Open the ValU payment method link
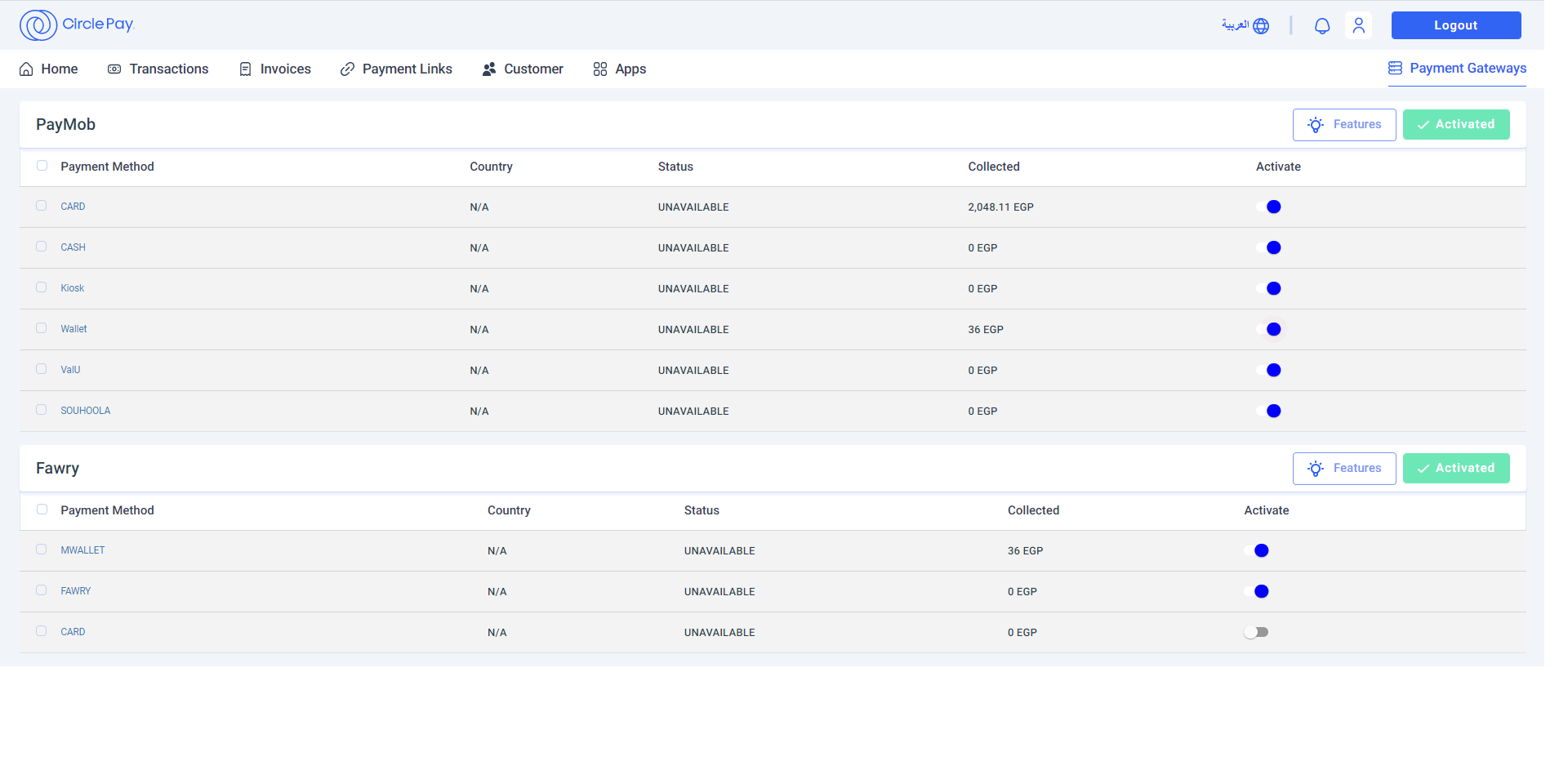1568x761 pixels. [70, 370]
